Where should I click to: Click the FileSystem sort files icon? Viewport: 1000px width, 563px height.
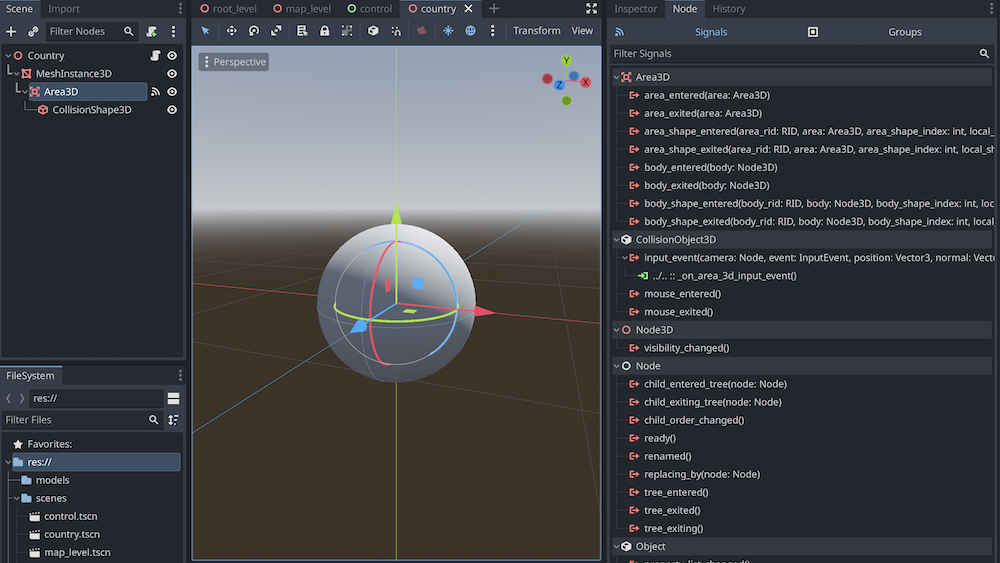(x=173, y=420)
